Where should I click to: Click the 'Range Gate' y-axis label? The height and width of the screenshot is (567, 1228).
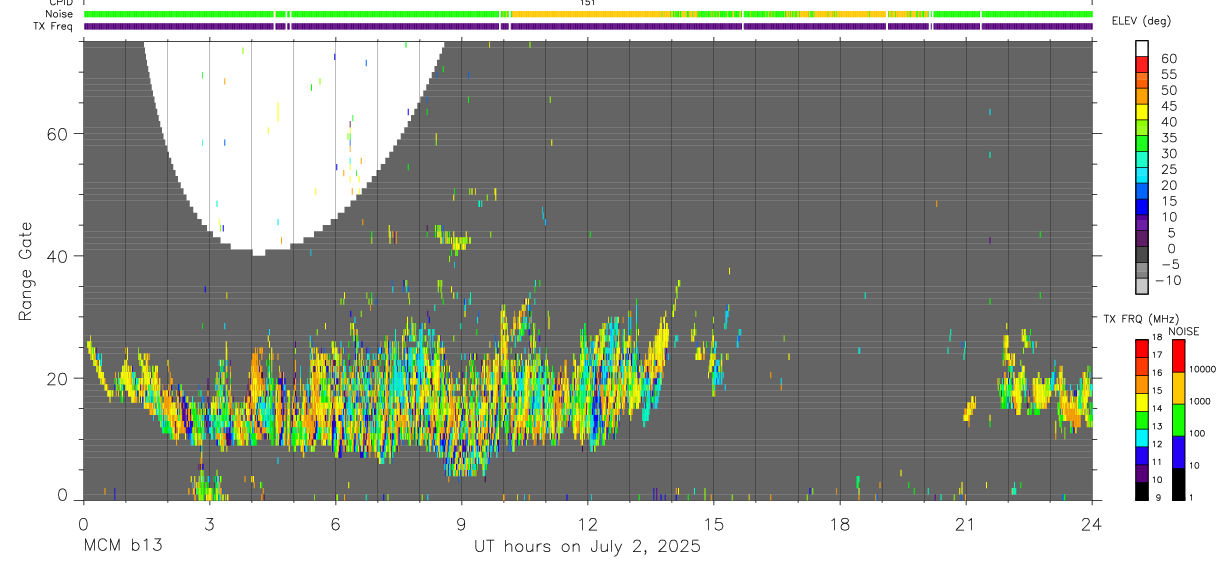[x=26, y=270]
